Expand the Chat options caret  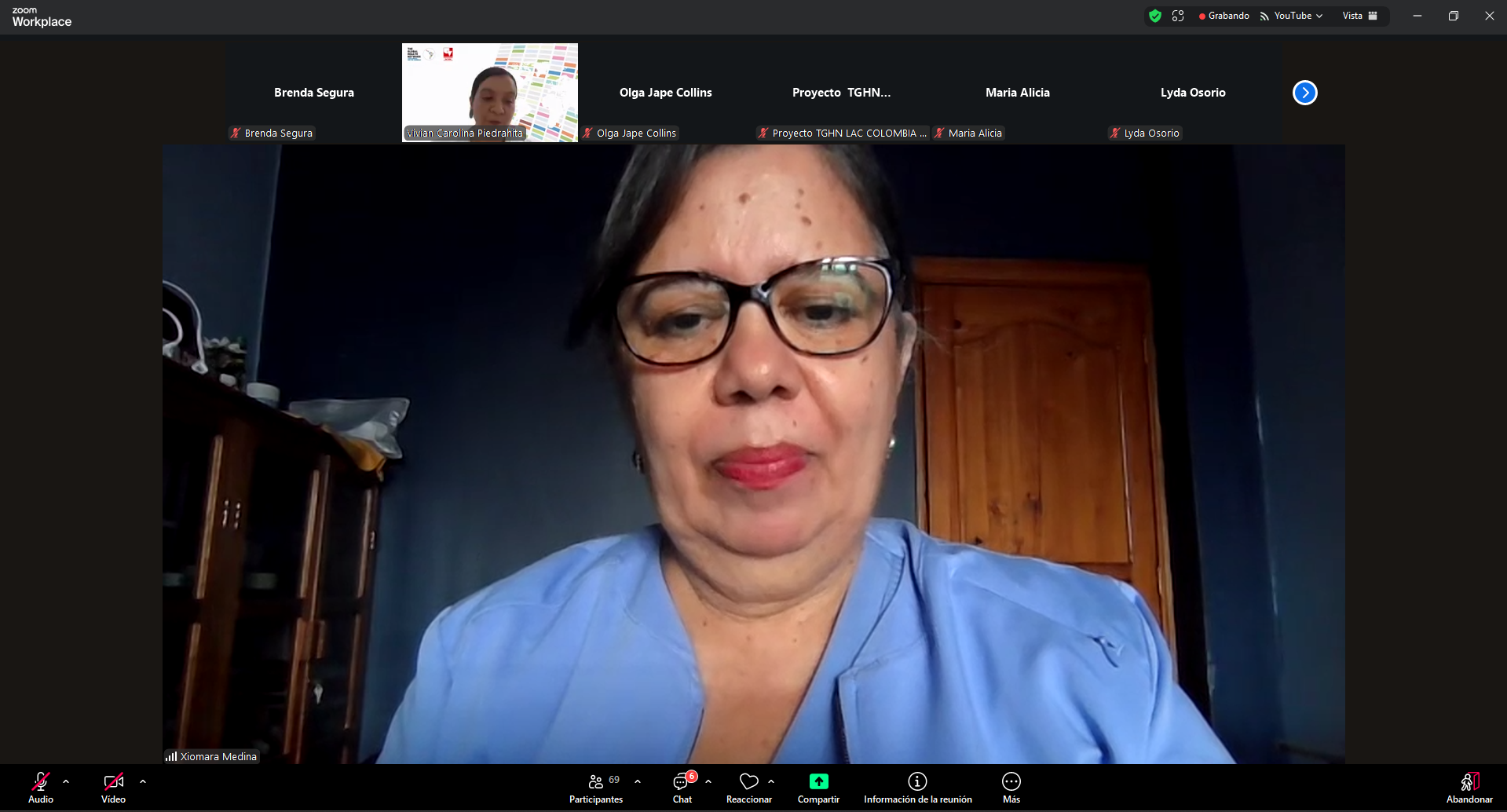708,782
